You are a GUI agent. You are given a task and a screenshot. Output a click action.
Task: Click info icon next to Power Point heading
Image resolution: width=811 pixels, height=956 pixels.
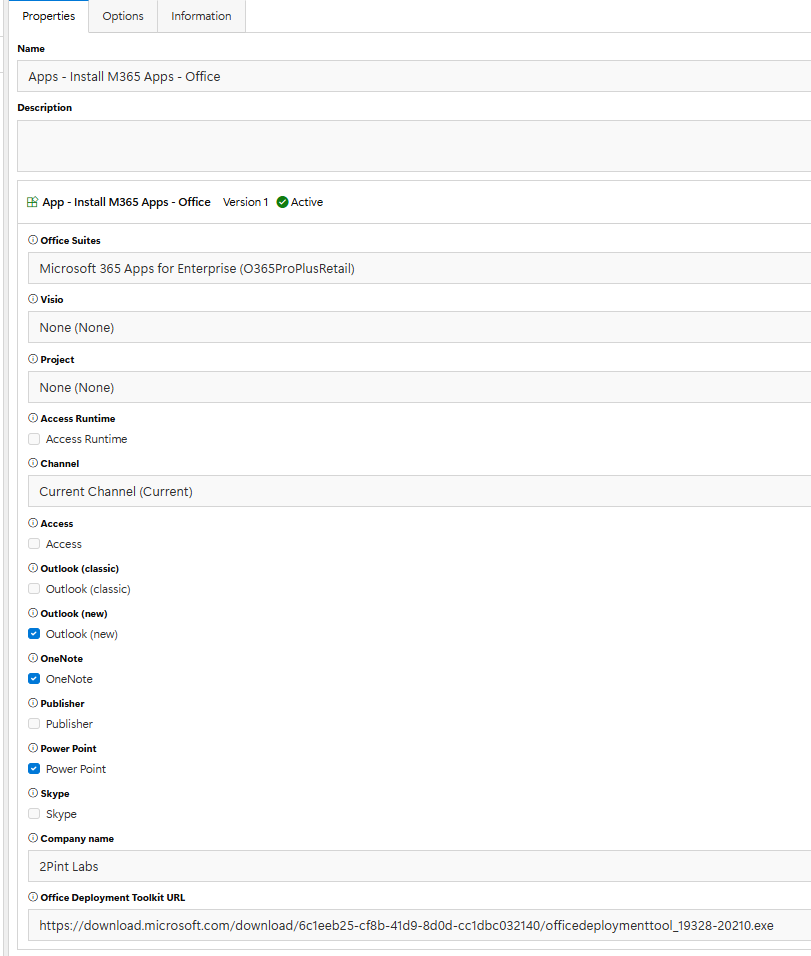33,747
